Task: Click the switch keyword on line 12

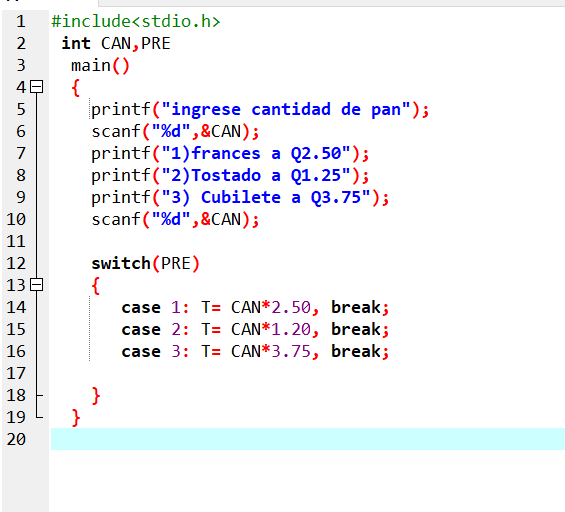Action: pos(121,263)
